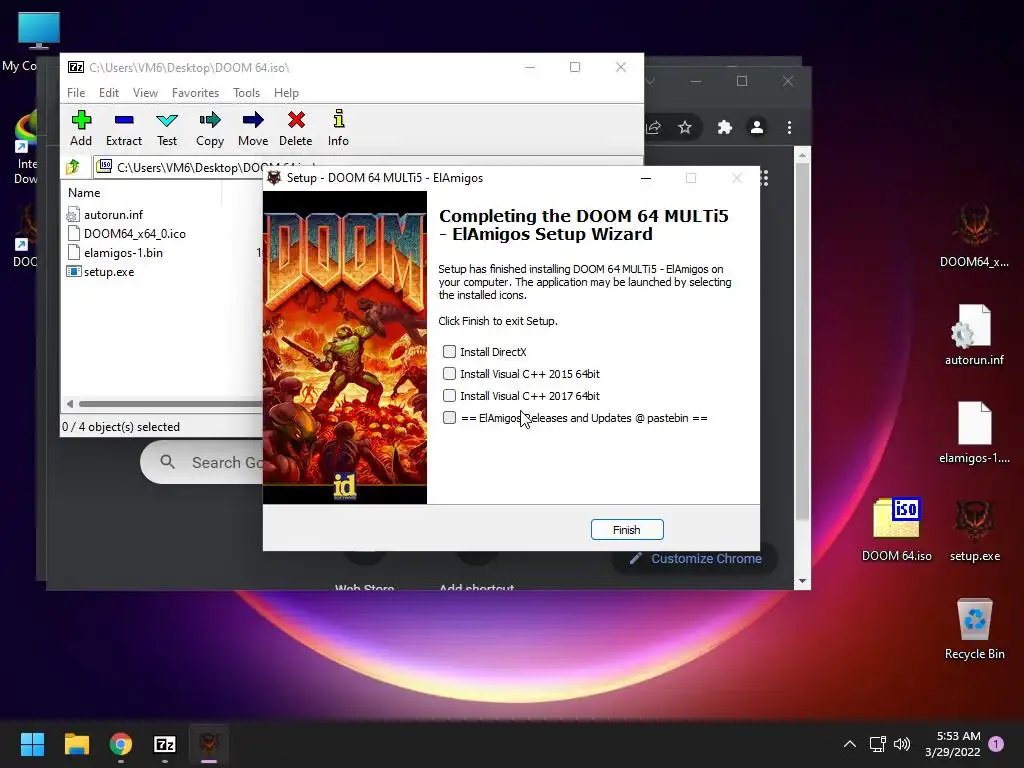Screen dimensions: 1024x768
Task: Switch to 7-Zip on the taskbar
Action: pyautogui.click(x=165, y=744)
